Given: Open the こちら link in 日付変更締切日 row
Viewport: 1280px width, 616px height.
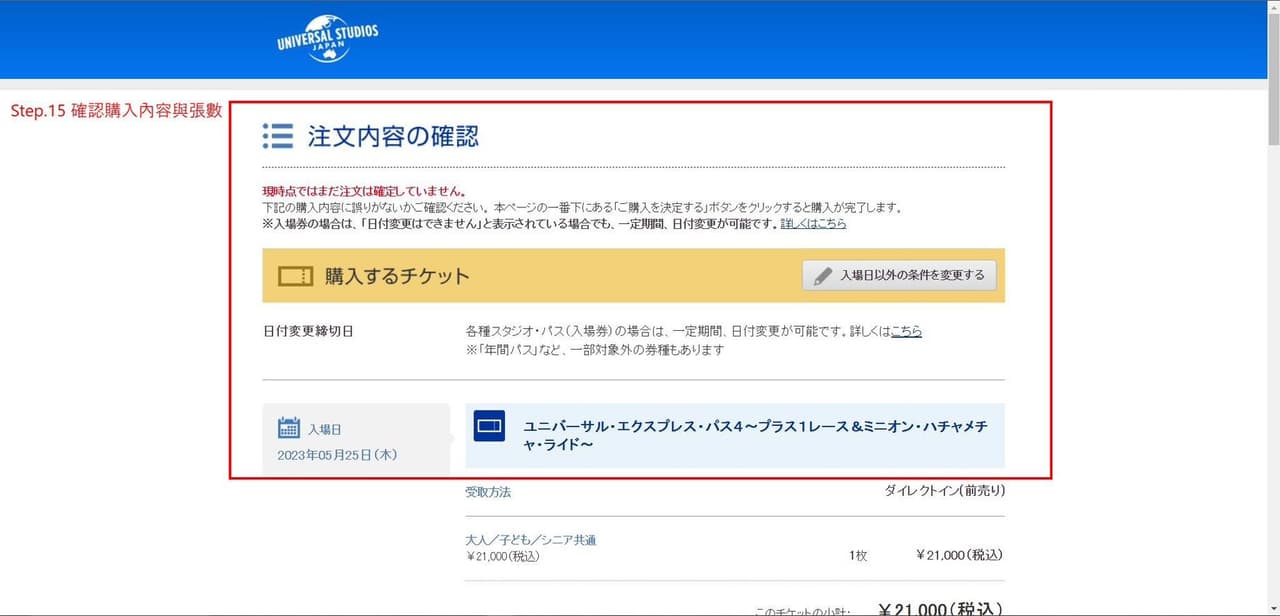Looking at the screenshot, I should [906, 330].
